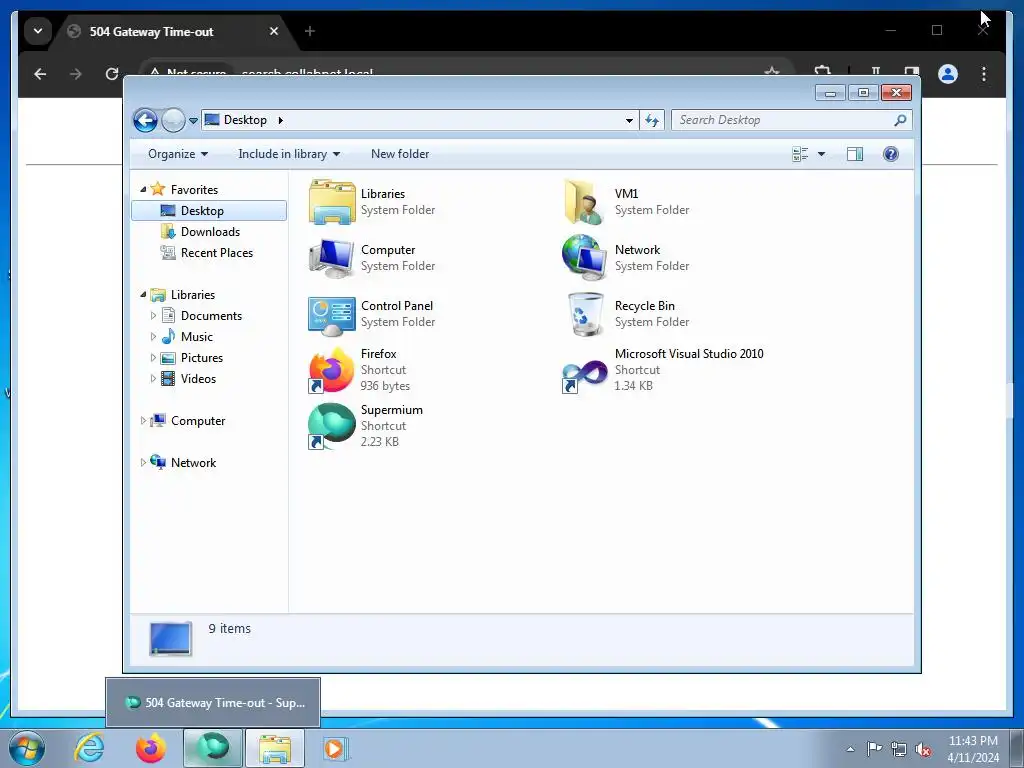Select the VM1 user folder icon
Image resolution: width=1024 pixels, height=768 pixels.
tap(584, 202)
